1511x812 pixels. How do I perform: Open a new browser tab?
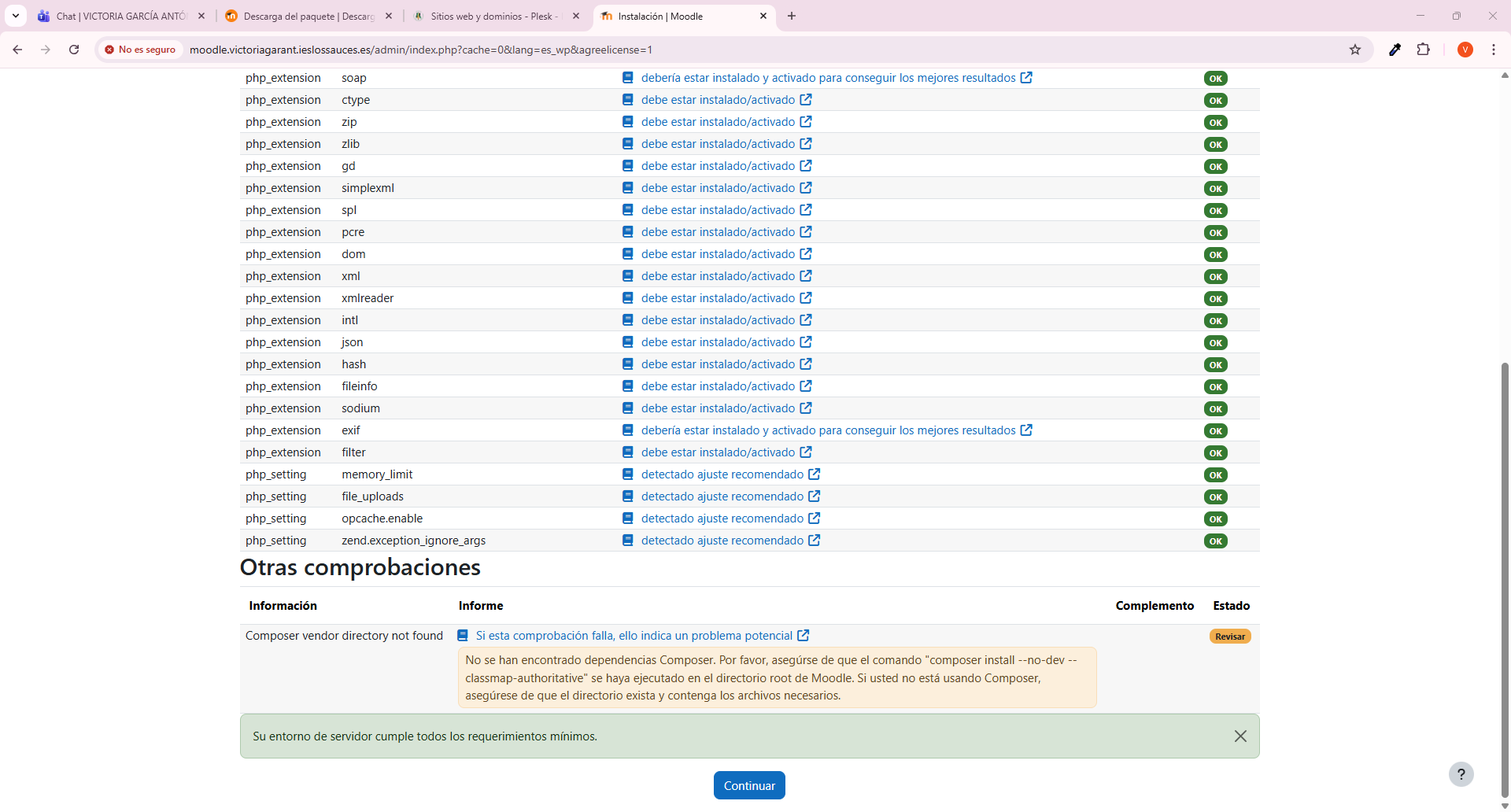coord(792,16)
